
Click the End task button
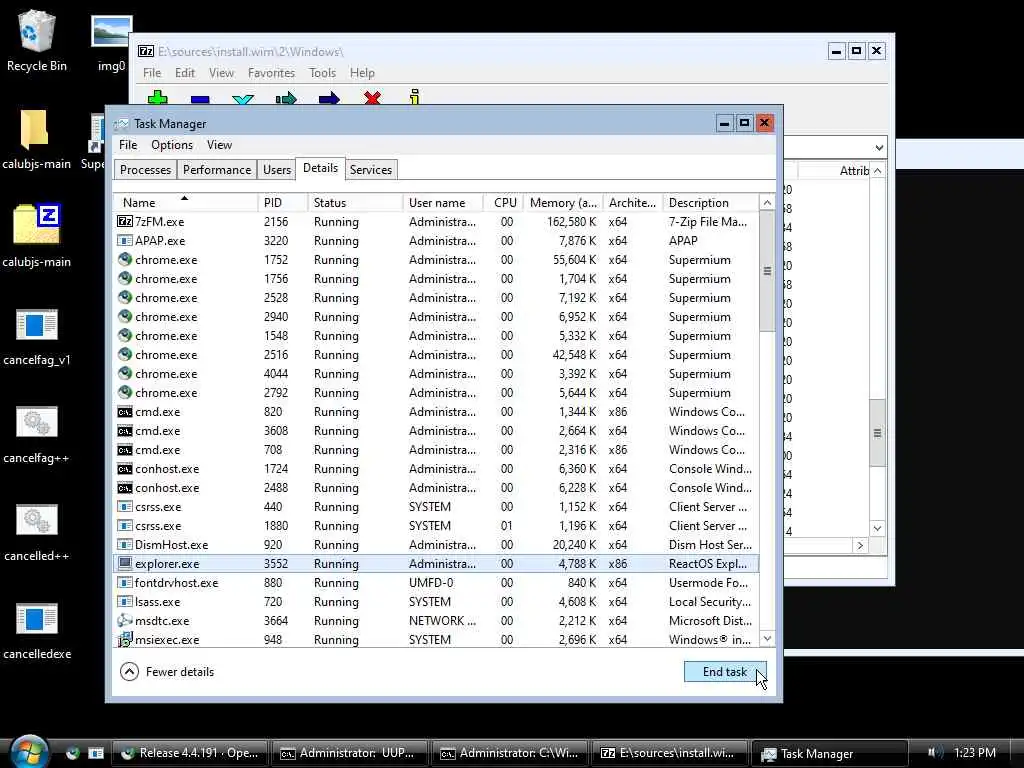[x=725, y=671]
